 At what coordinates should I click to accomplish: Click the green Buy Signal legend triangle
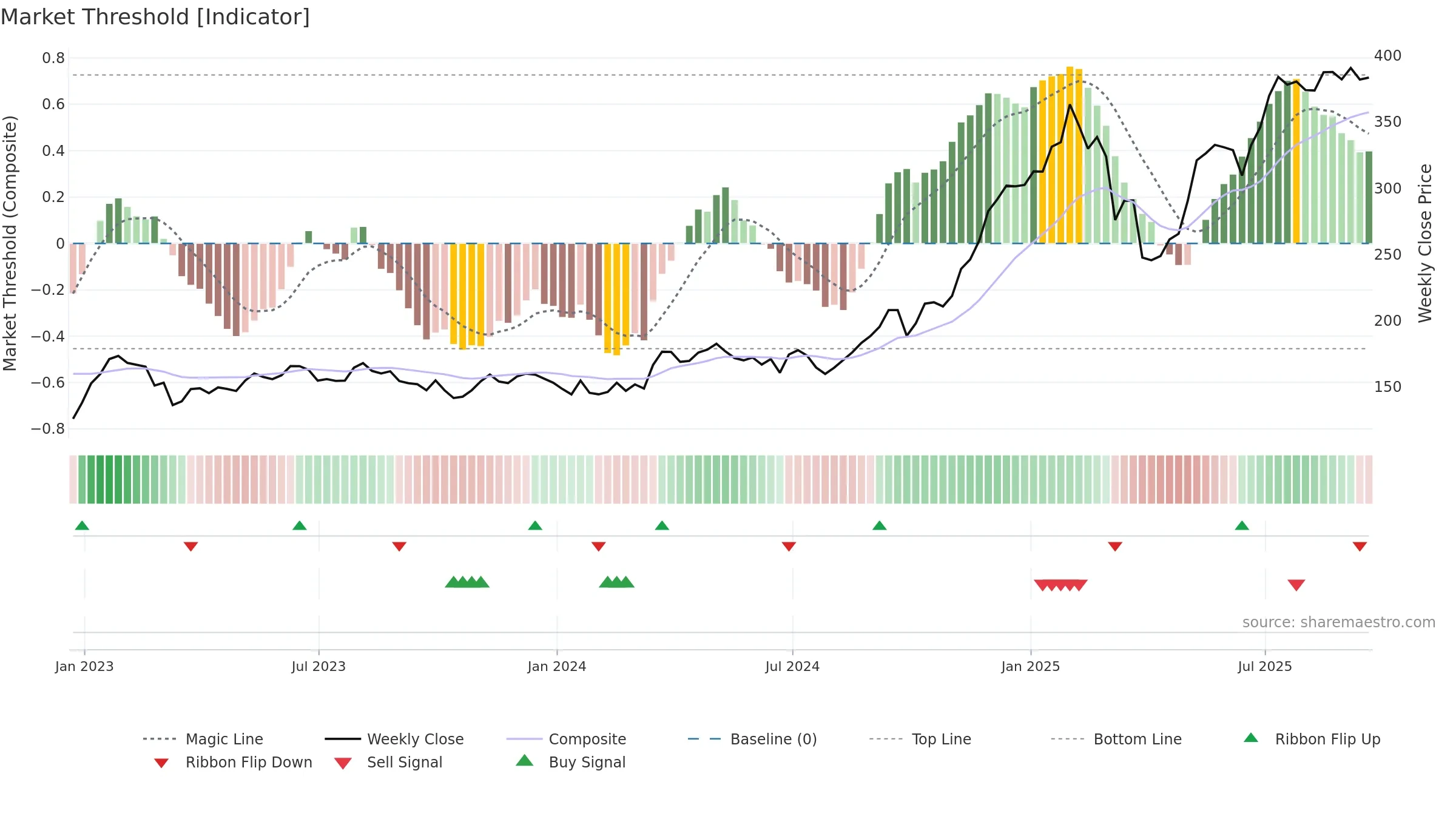tap(525, 760)
